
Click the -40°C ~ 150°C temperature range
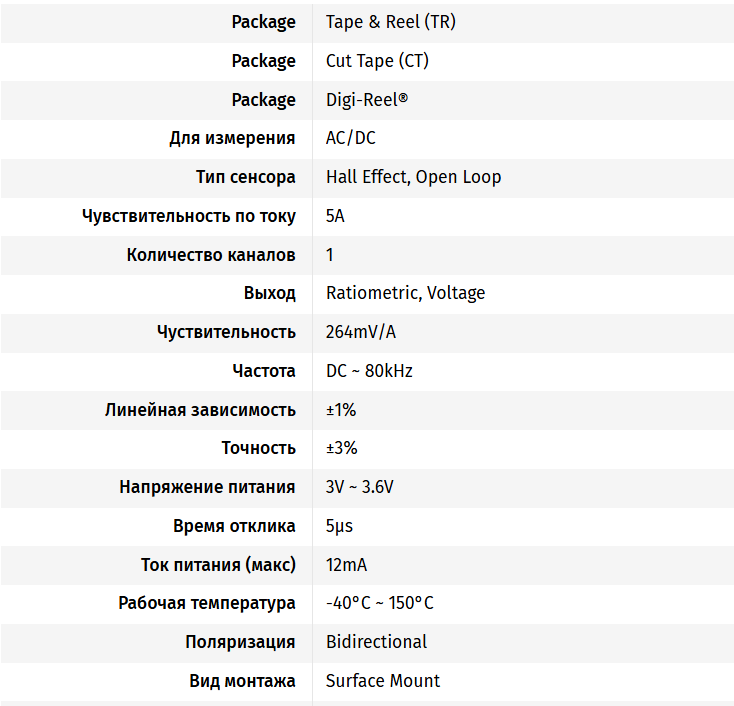(380, 603)
